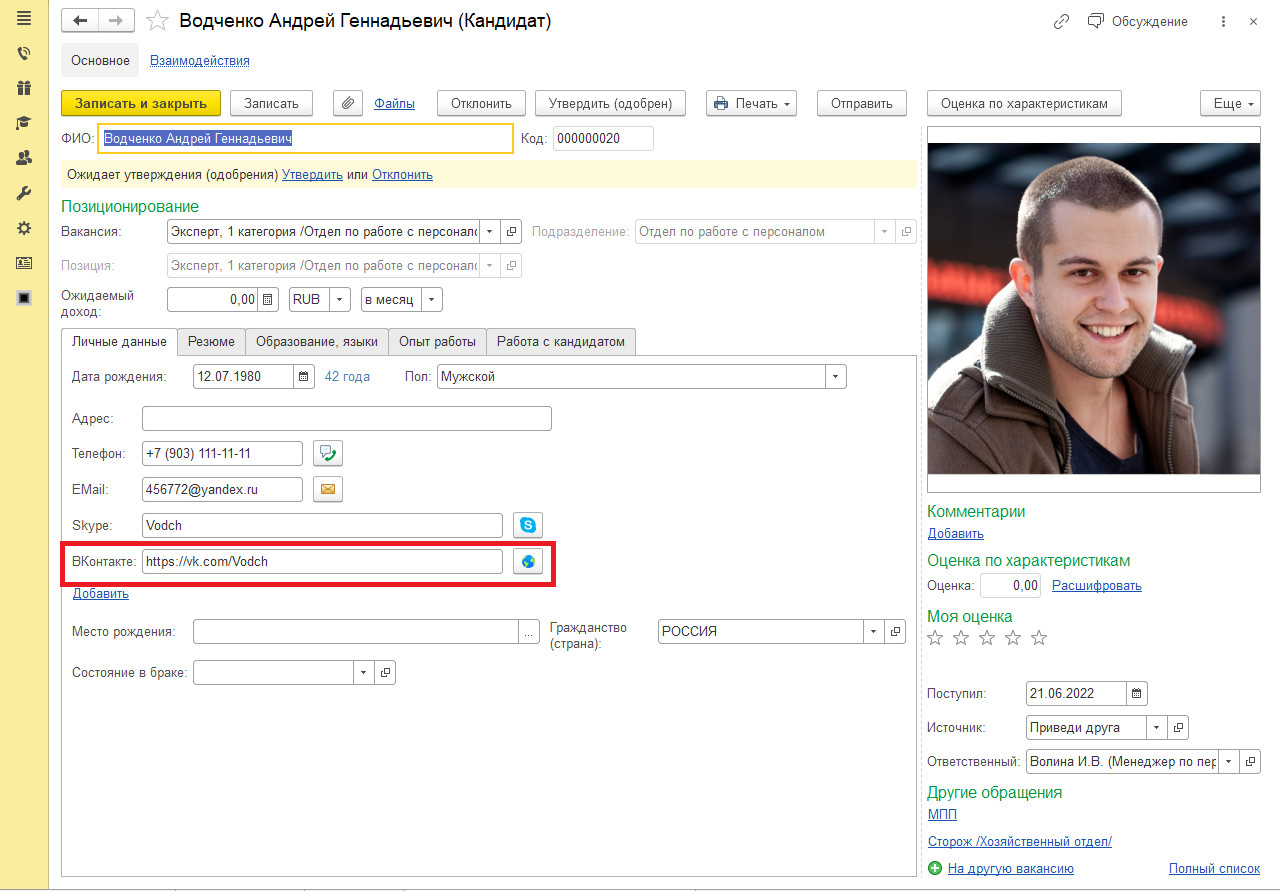Screen dimensions: 1280x891
Task: Expand the Вакансия dropdown list
Action: click(490, 232)
